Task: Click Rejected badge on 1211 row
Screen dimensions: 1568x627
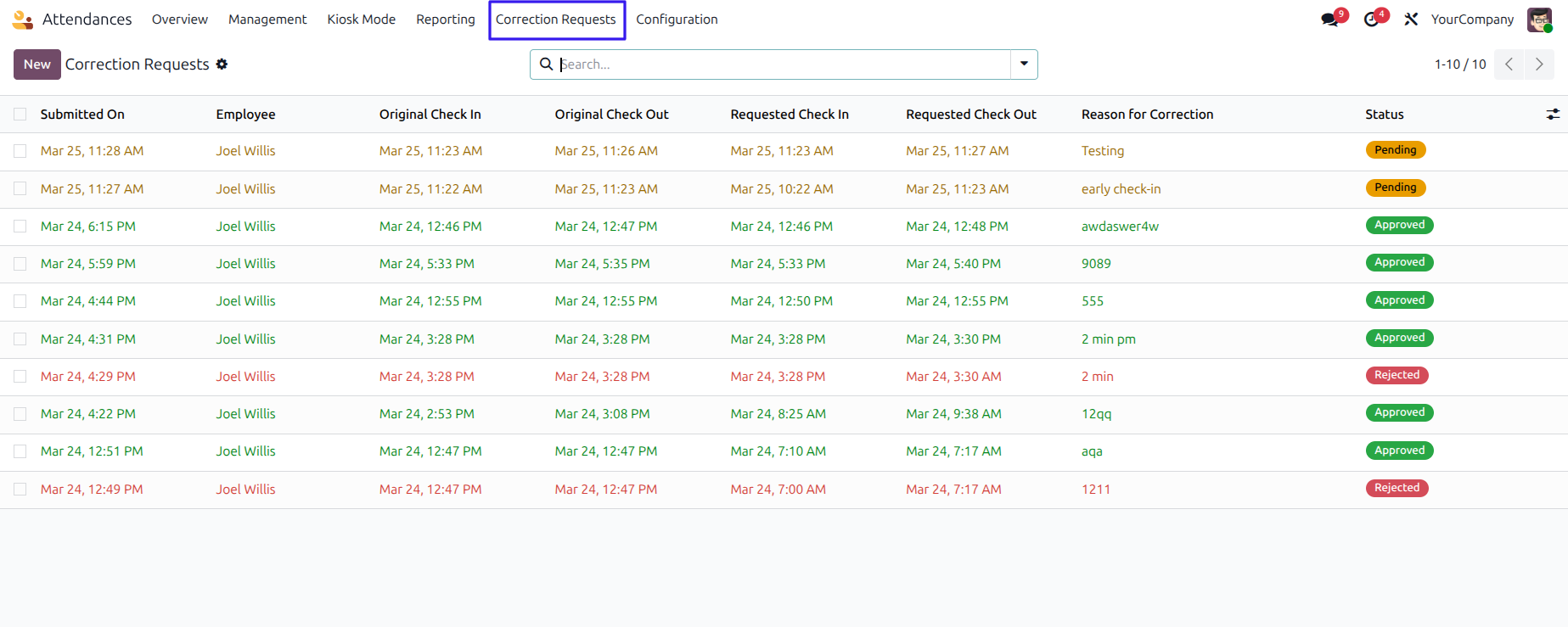Action: 1397,488
